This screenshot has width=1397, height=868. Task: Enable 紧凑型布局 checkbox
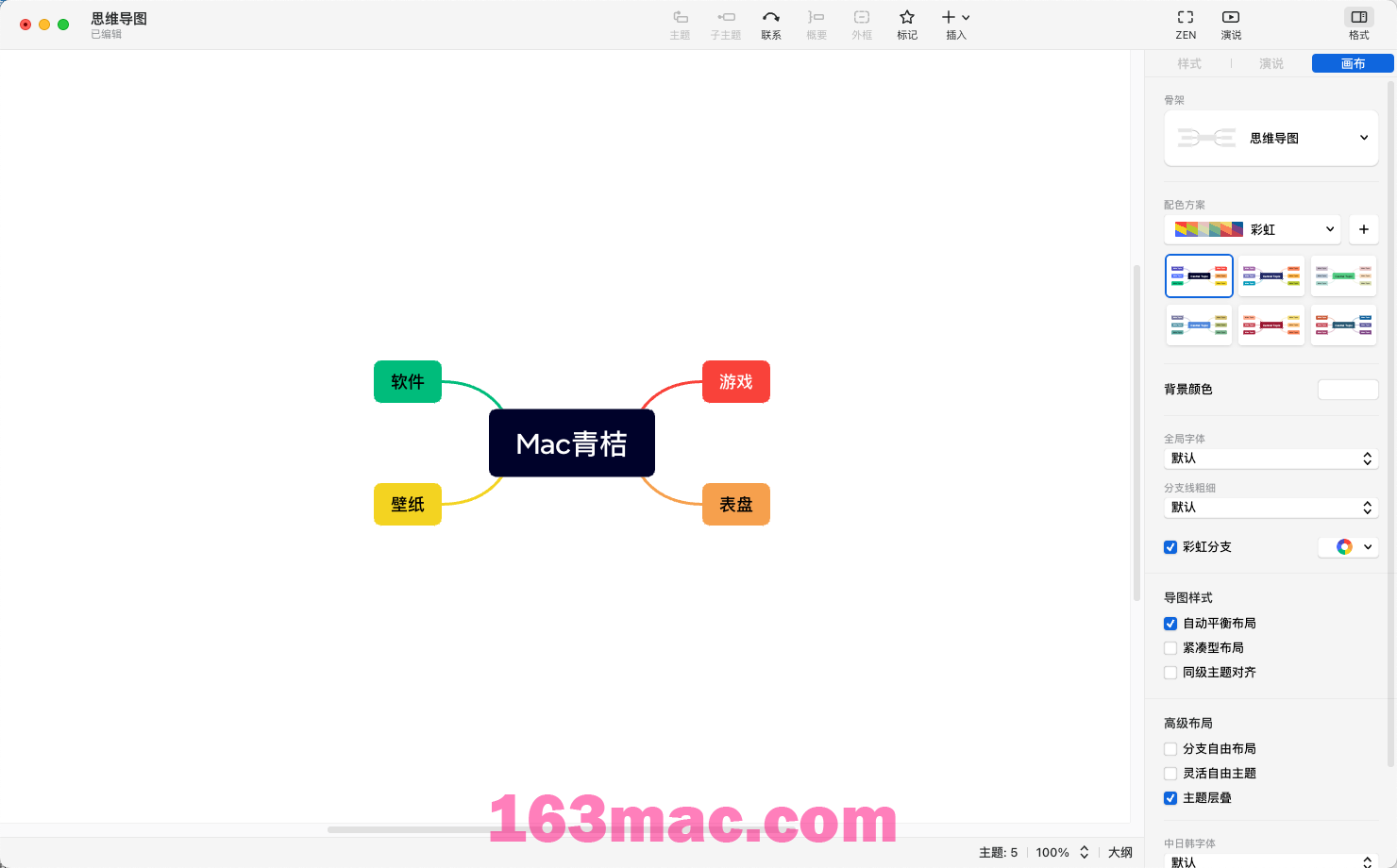click(x=1170, y=648)
